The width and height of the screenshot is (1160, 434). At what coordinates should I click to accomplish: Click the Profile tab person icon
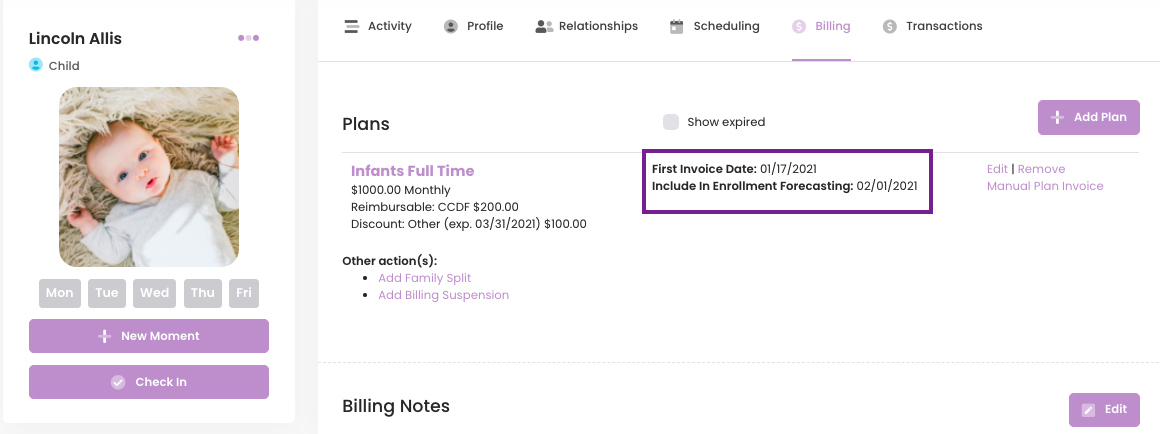point(451,27)
